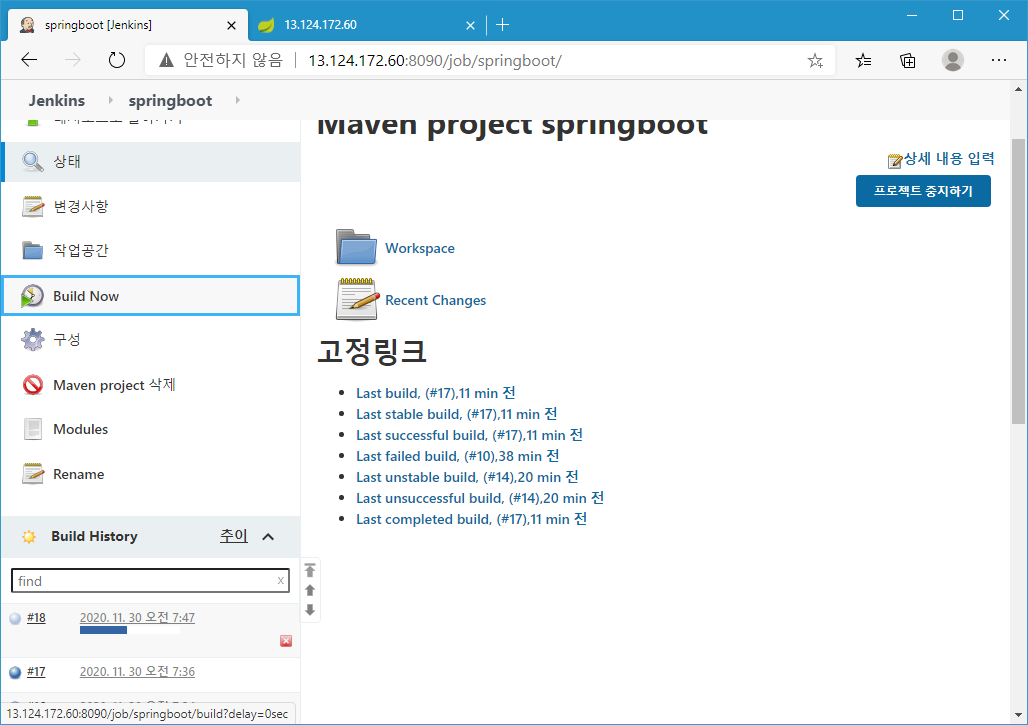Click the folder icon beside 작업공간
This screenshot has width=1028, height=725.
click(x=32, y=250)
